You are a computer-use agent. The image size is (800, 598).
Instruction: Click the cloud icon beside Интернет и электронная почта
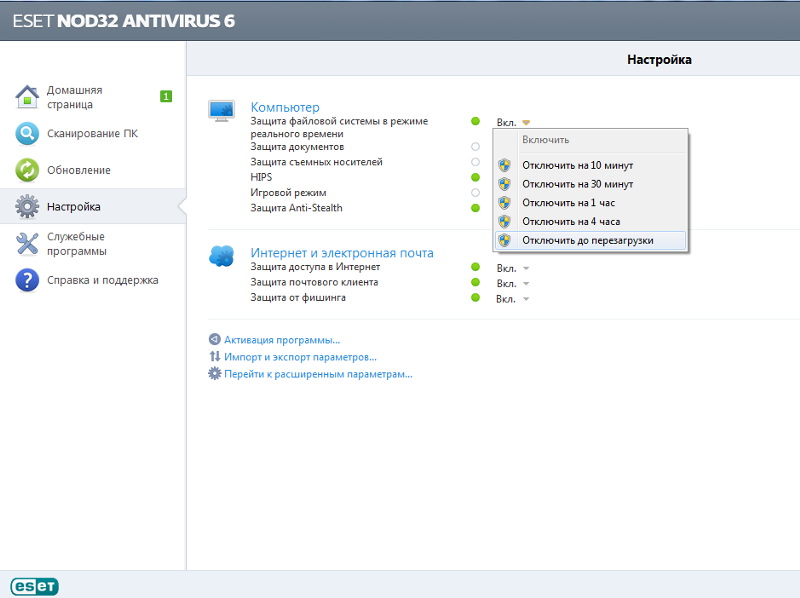[x=221, y=256]
